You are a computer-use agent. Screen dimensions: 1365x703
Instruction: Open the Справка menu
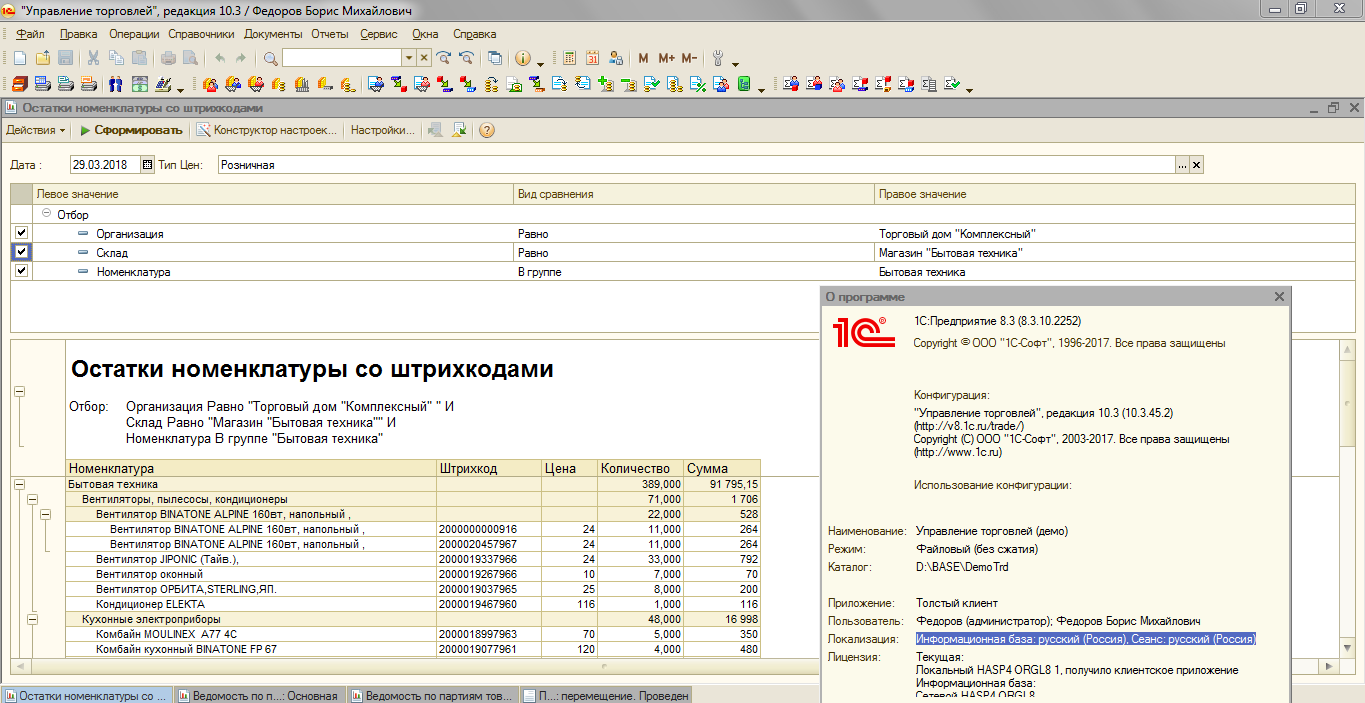point(474,34)
